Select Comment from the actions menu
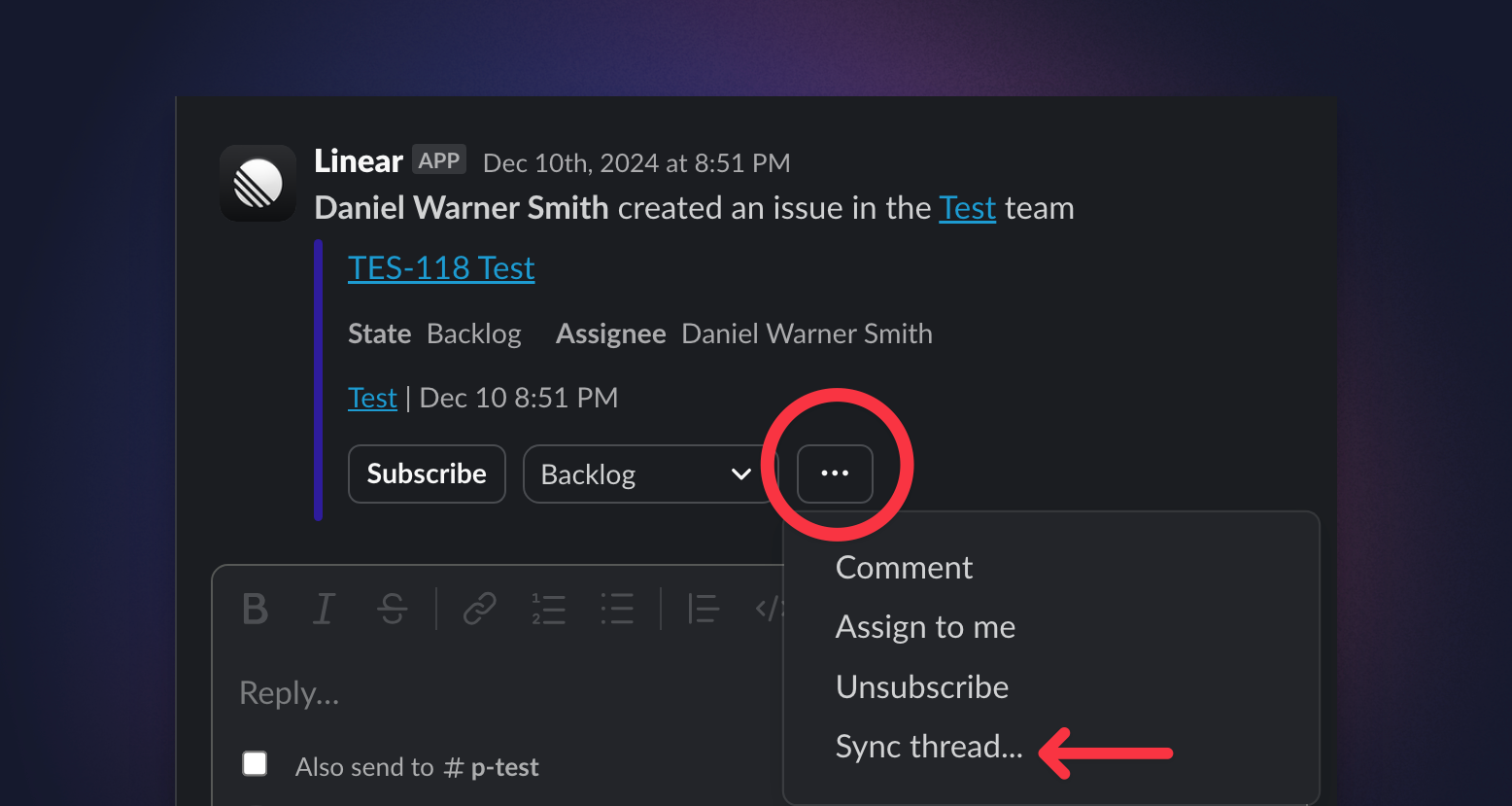Image resolution: width=1512 pixels, height=806 pixels. (904, 567)
